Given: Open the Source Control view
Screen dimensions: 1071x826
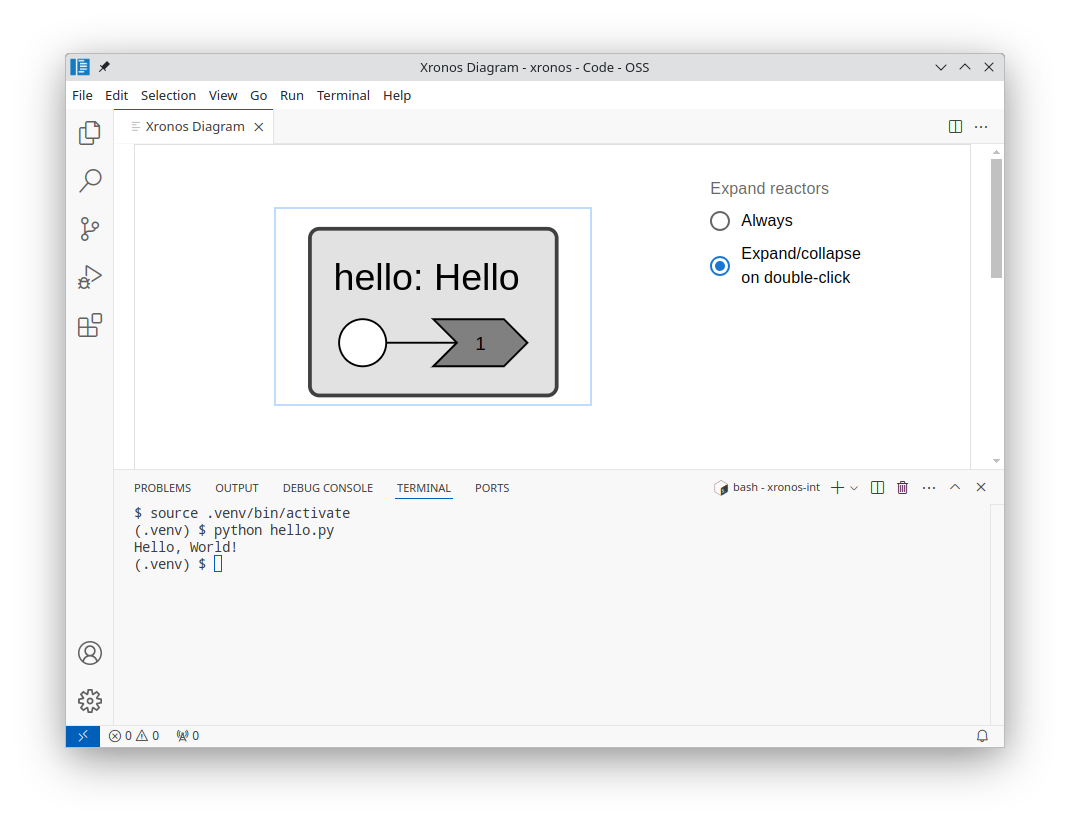Looking at the screenshot, I should [89, 229].
